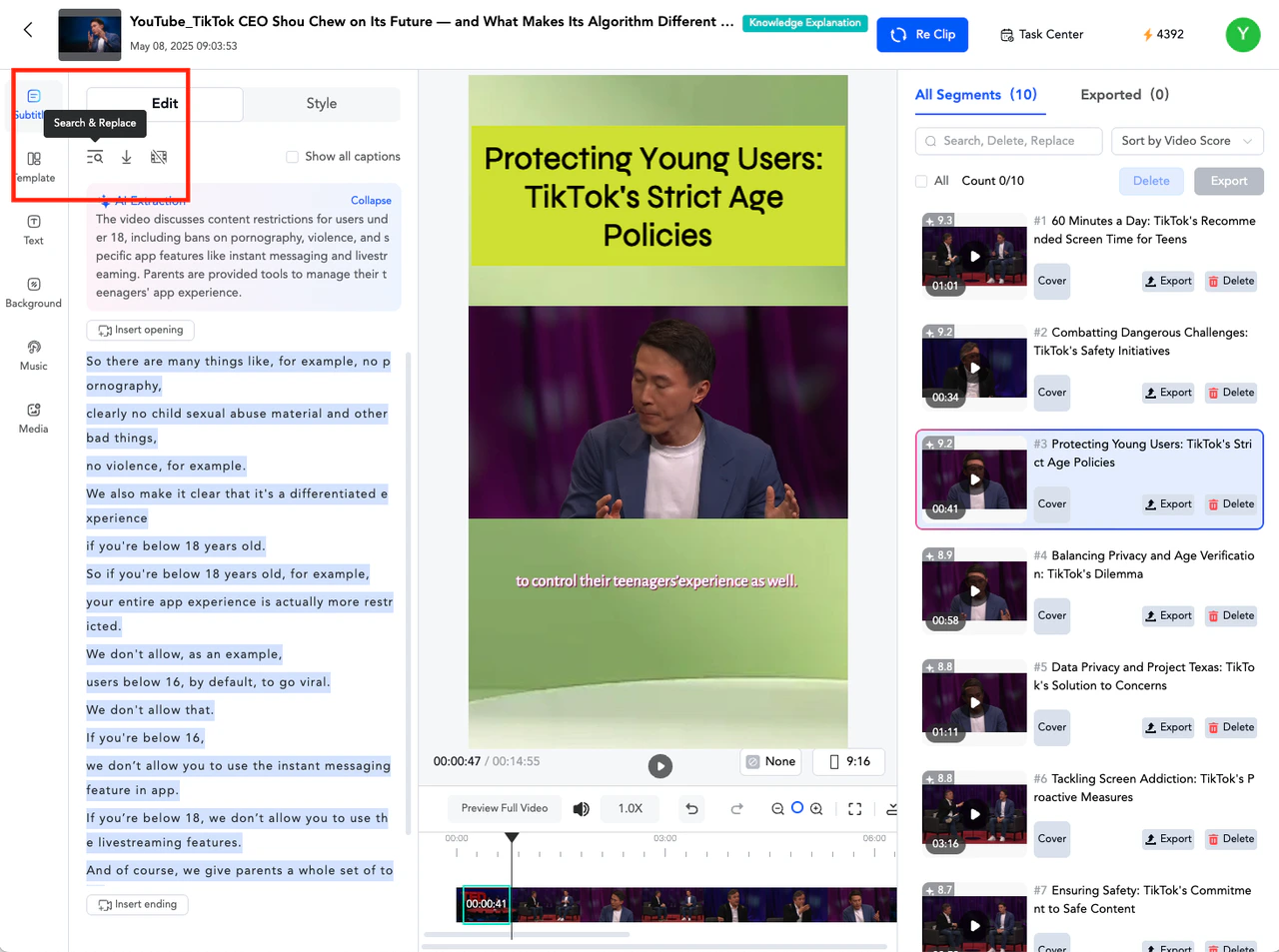Image resolution: width=1279 pixels, height=952 pixels.
Task: Click the Re Clip button
Action: (x=923, y=34)
